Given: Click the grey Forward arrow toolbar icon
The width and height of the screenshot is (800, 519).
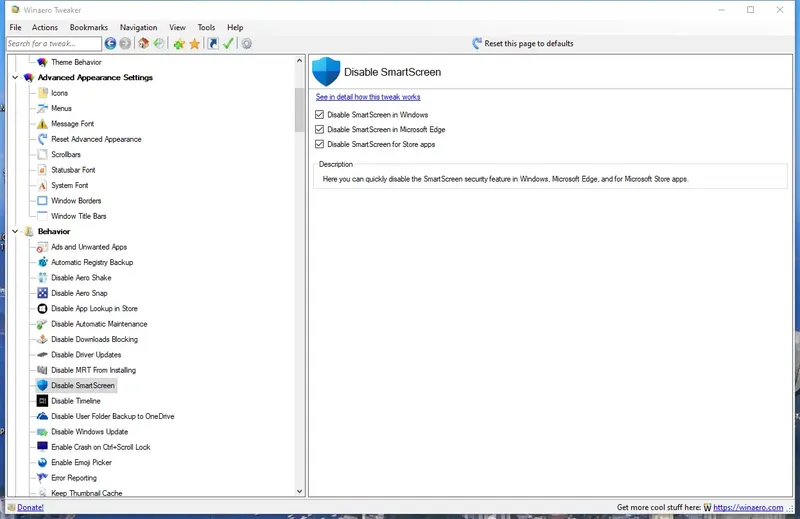Looking at the screenshot, I should click(125, 43).
